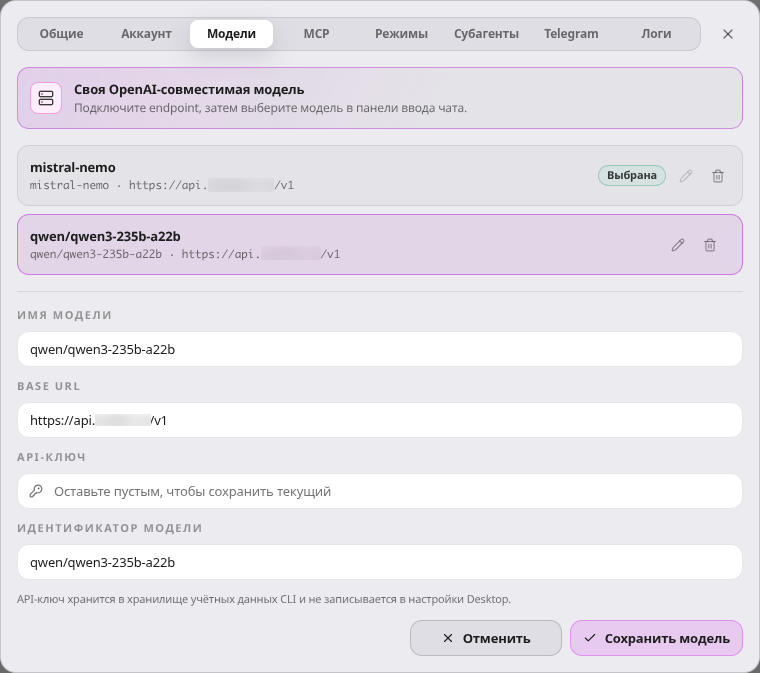Viewport: 760px width, 673px height.
Task: Edit the mistral-nemo model with pencil icon
Action: point(686,176)
